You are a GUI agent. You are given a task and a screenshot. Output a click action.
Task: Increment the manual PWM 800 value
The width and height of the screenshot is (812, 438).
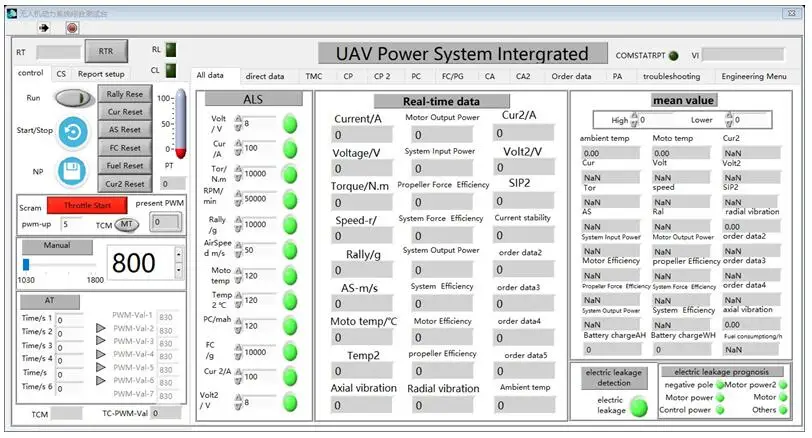(179, 254)
